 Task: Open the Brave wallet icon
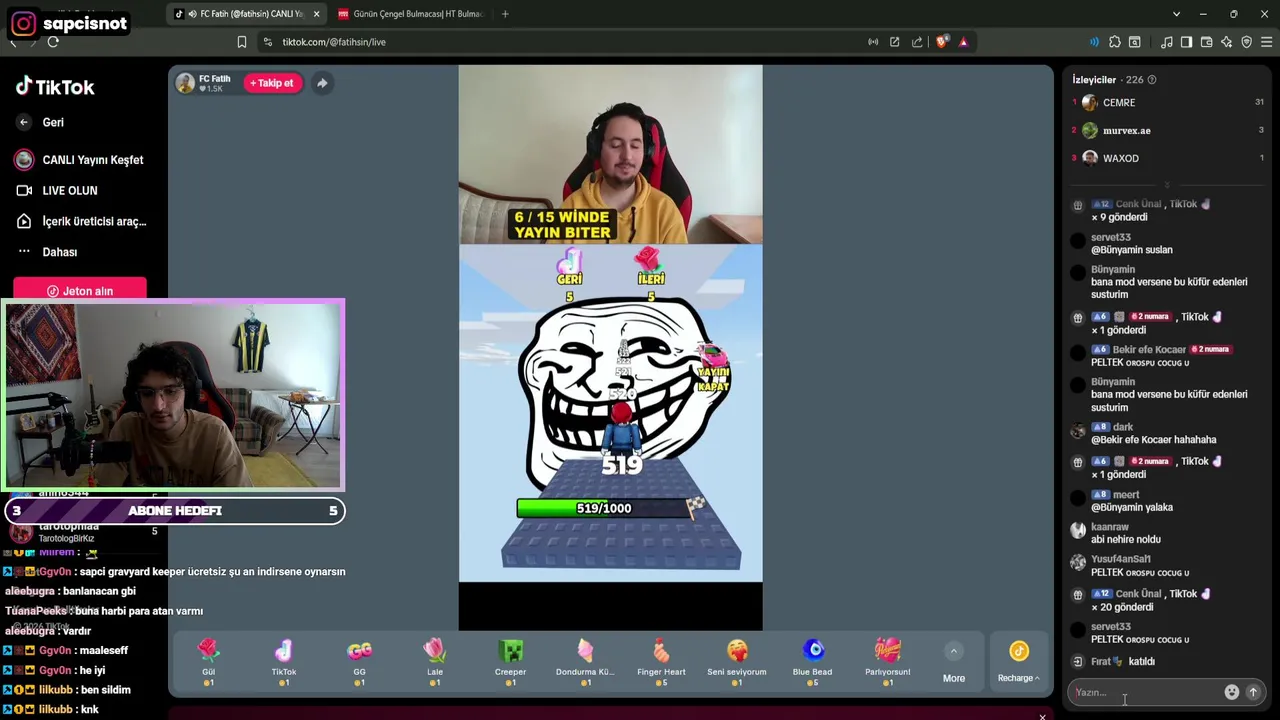click(x=1206, y=42)
